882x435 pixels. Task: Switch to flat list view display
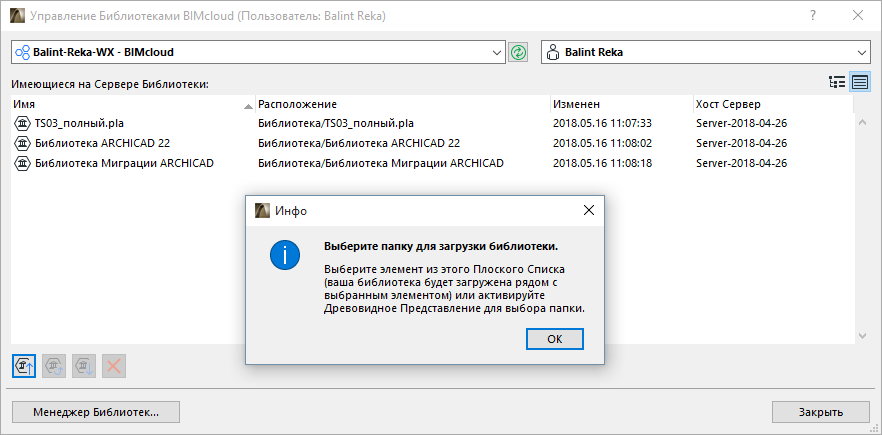[x=859, y=82]
